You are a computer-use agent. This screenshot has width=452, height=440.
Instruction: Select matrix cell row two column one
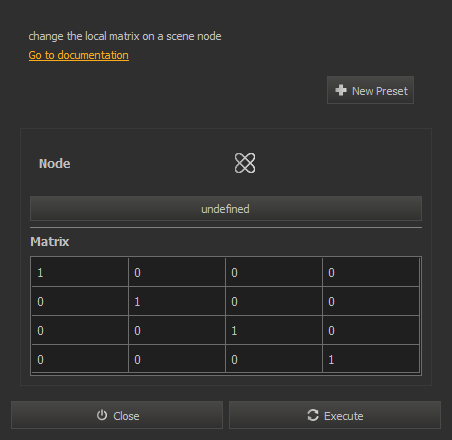80,301
